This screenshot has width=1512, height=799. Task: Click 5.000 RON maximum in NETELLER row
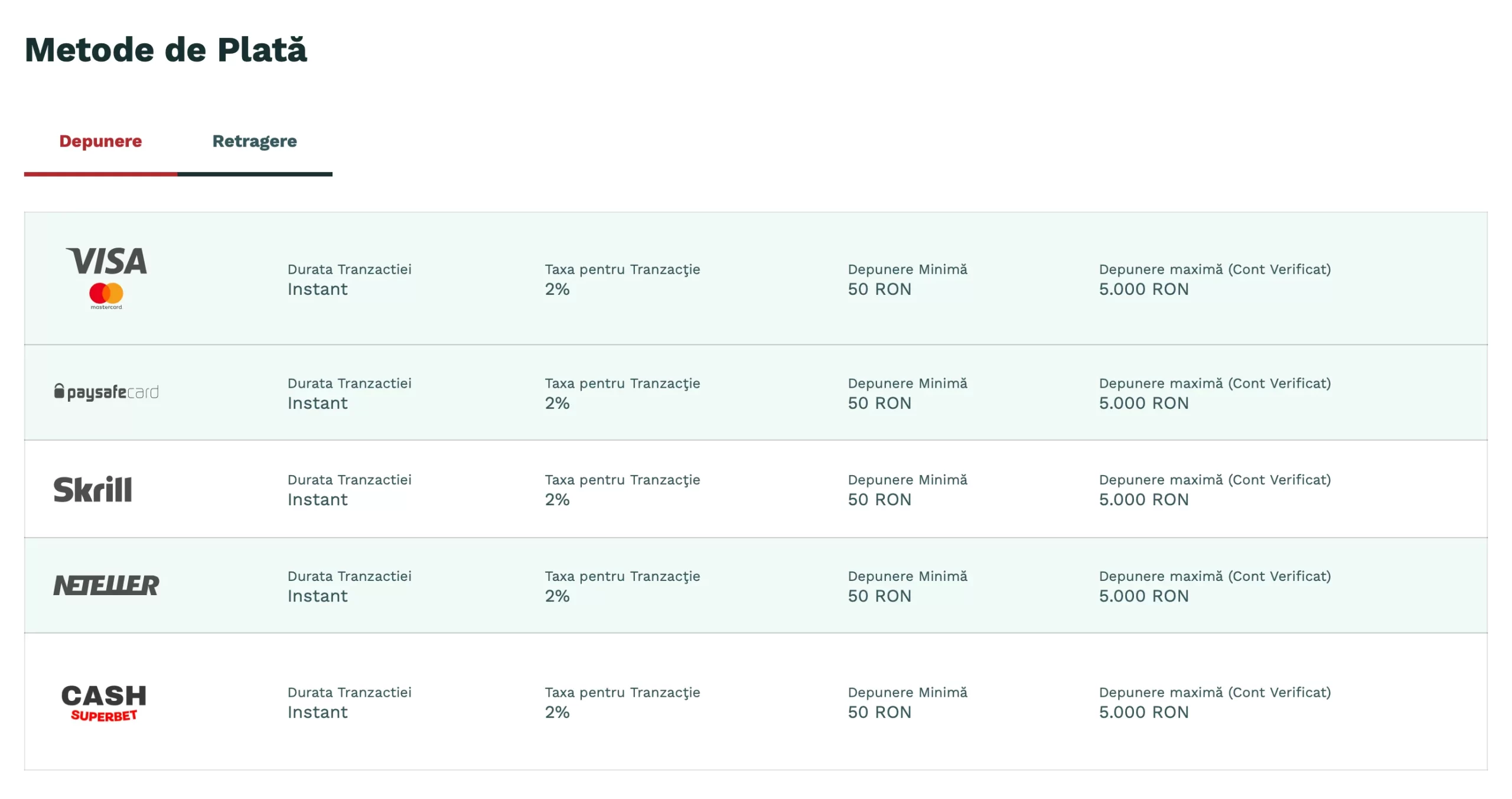(1143, 596)
